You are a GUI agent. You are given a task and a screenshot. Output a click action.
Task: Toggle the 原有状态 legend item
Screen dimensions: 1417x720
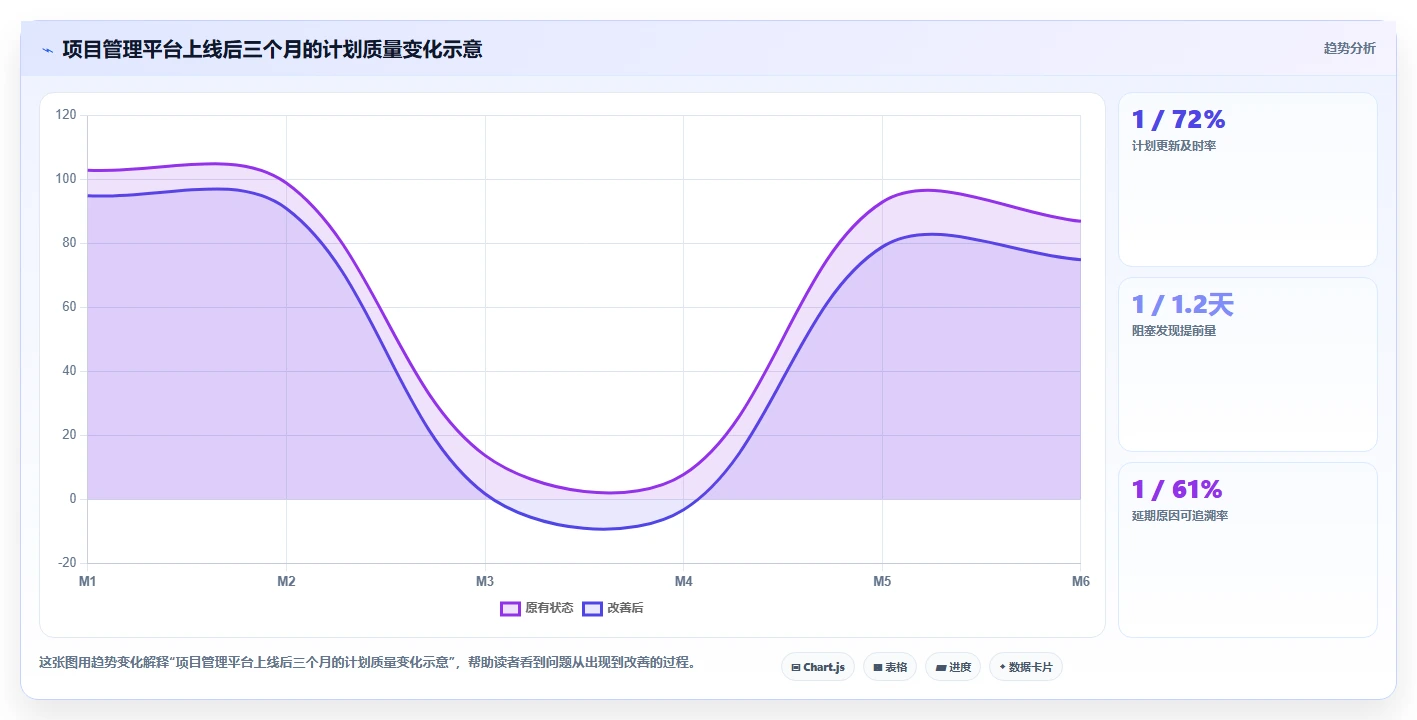coord(537,608)
